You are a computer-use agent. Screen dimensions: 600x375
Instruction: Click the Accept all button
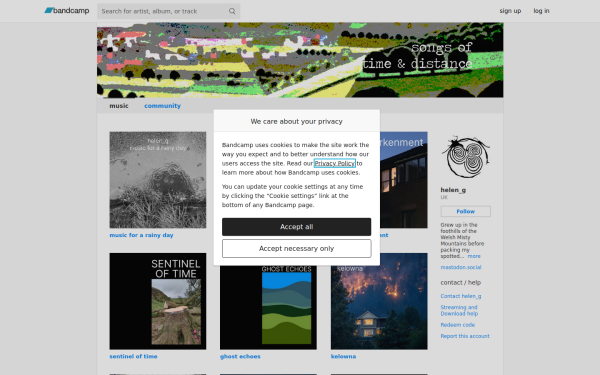297,227
